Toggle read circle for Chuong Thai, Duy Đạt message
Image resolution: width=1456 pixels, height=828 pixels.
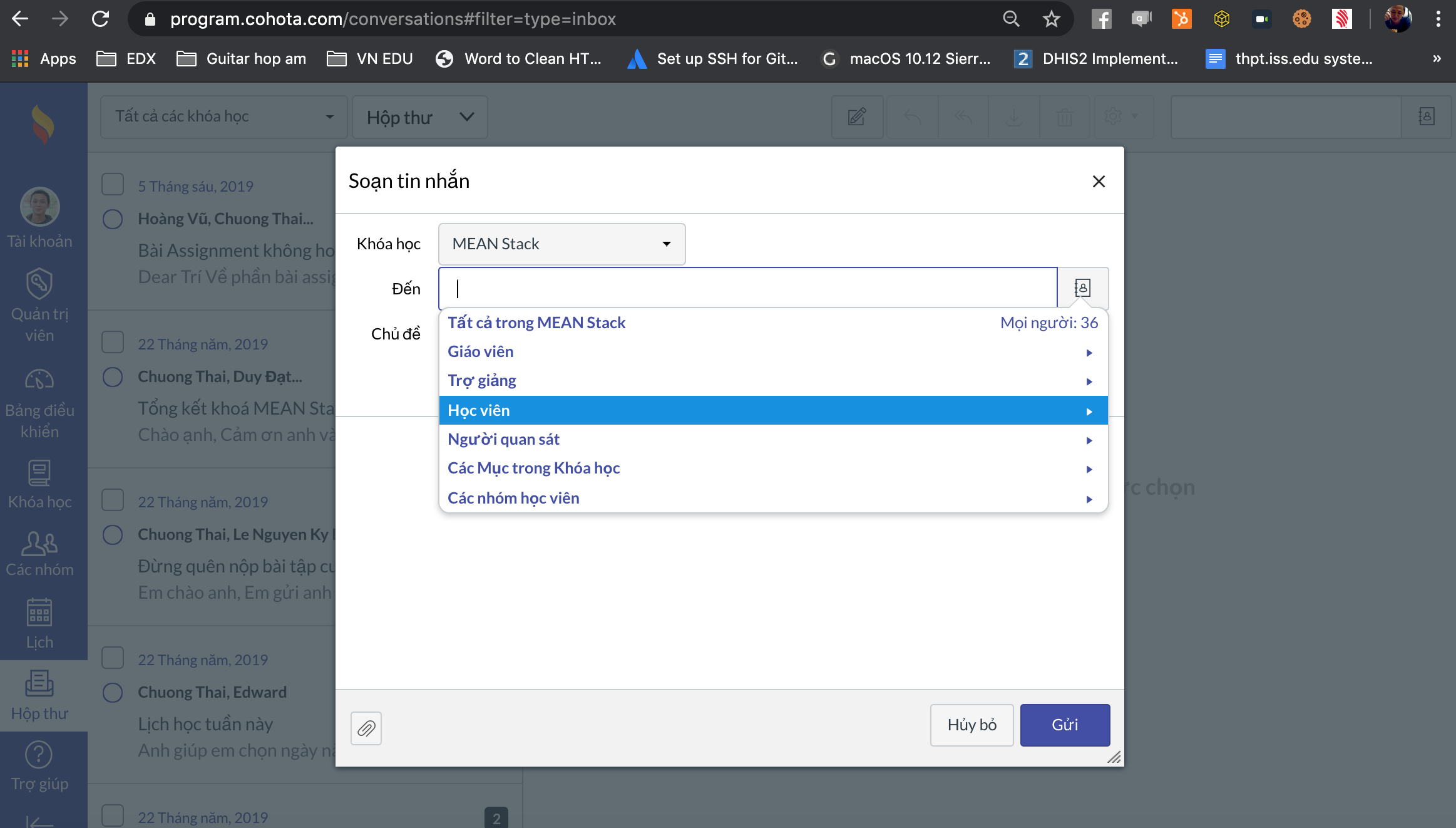113,377
